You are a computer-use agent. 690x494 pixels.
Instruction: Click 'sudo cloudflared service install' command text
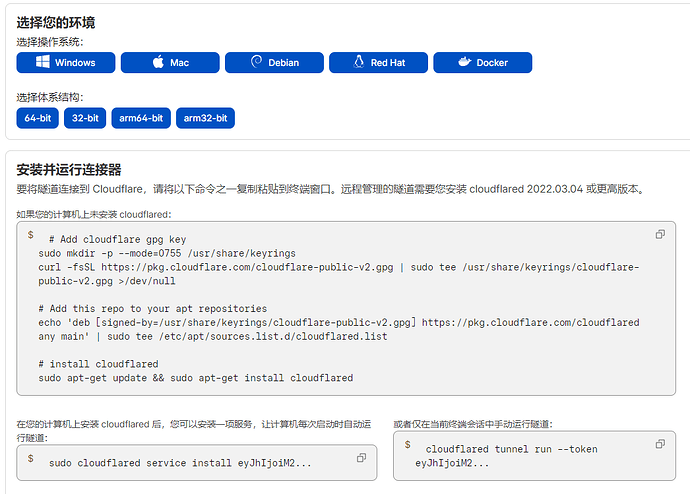click(x=180, y=463)
